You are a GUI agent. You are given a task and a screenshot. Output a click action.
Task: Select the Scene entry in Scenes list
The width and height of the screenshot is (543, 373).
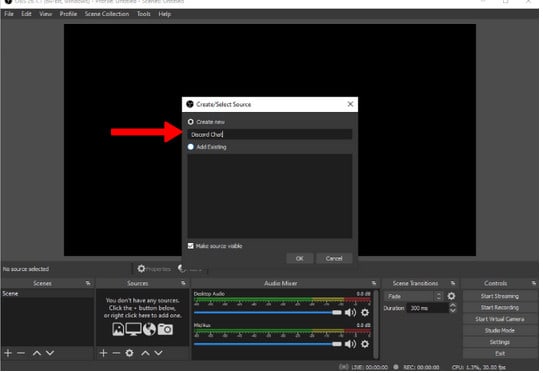pos(47,294)
